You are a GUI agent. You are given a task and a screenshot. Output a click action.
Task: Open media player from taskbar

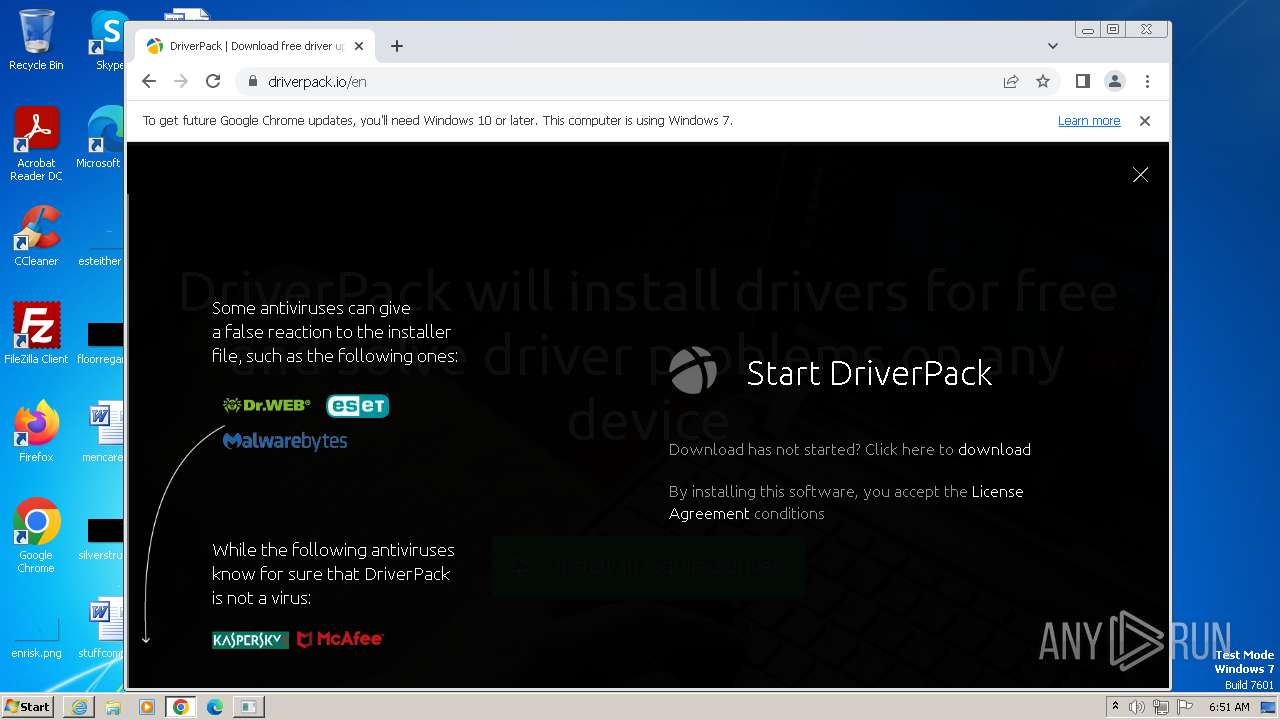pos(147,707)
